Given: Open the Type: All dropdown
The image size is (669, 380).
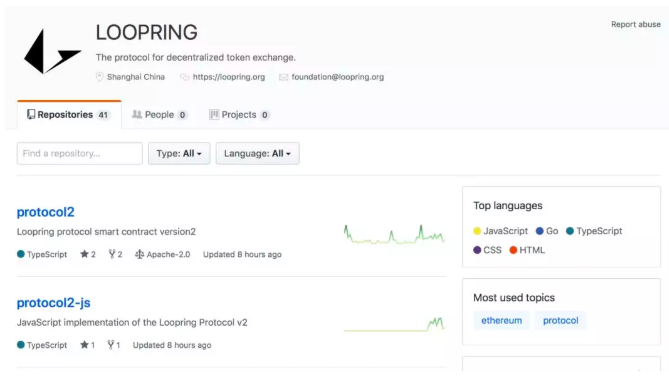Looking at the screenshot, I should click(179, 154).
